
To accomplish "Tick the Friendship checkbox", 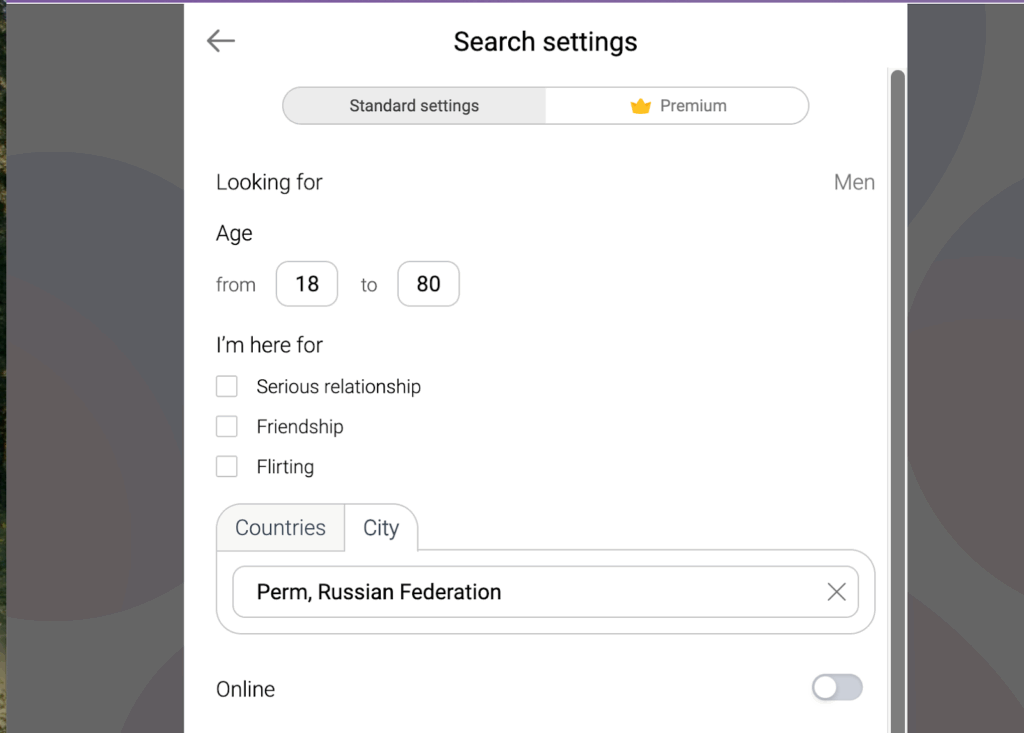I will [227, 427].
